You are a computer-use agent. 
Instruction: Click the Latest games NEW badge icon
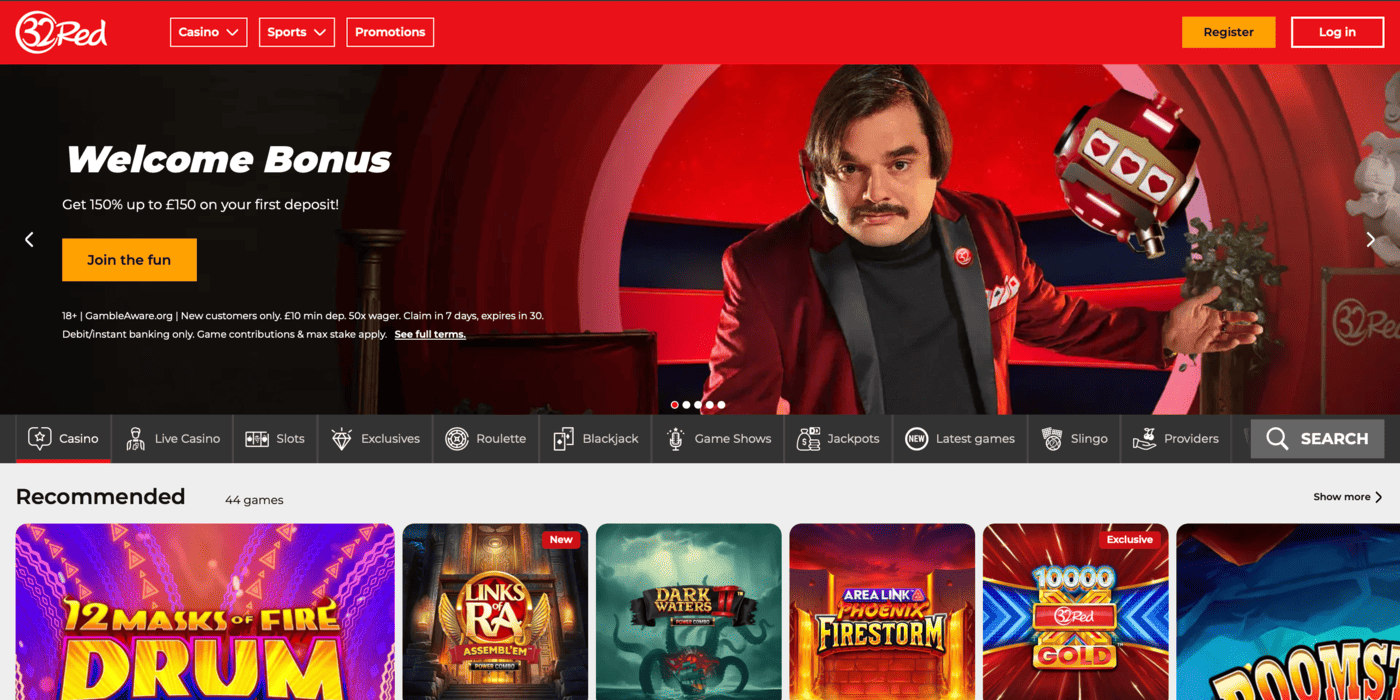point(916,439)
